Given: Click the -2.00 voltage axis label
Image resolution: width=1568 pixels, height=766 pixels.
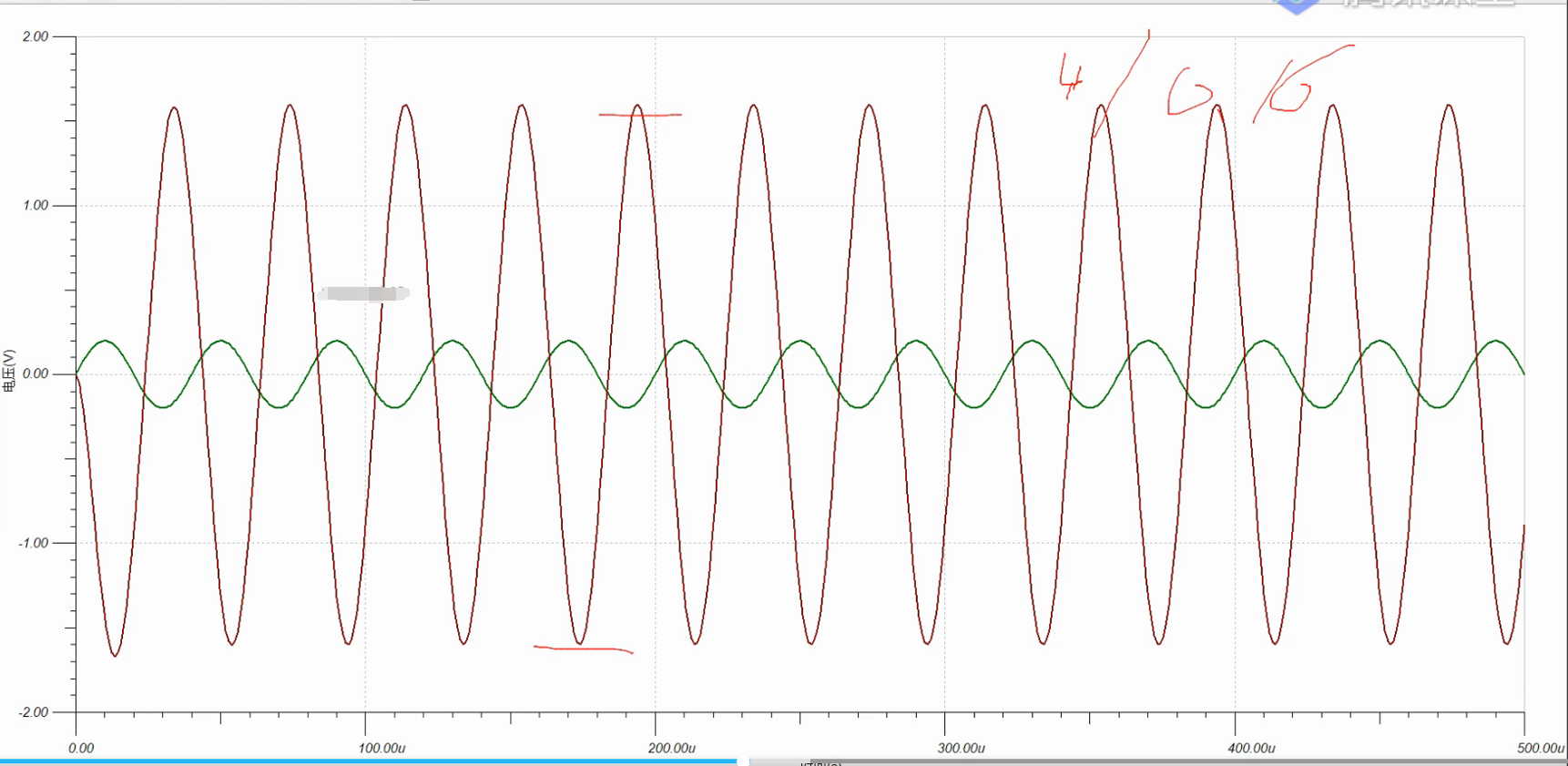Looking at the screenshot, I should (34, 712).
